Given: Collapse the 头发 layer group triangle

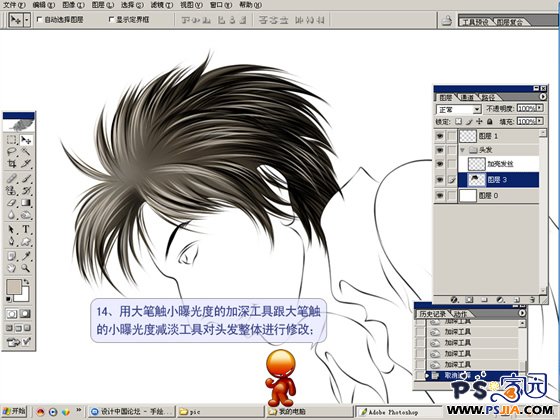Looking at the screenshot, I should click(463, 150).
